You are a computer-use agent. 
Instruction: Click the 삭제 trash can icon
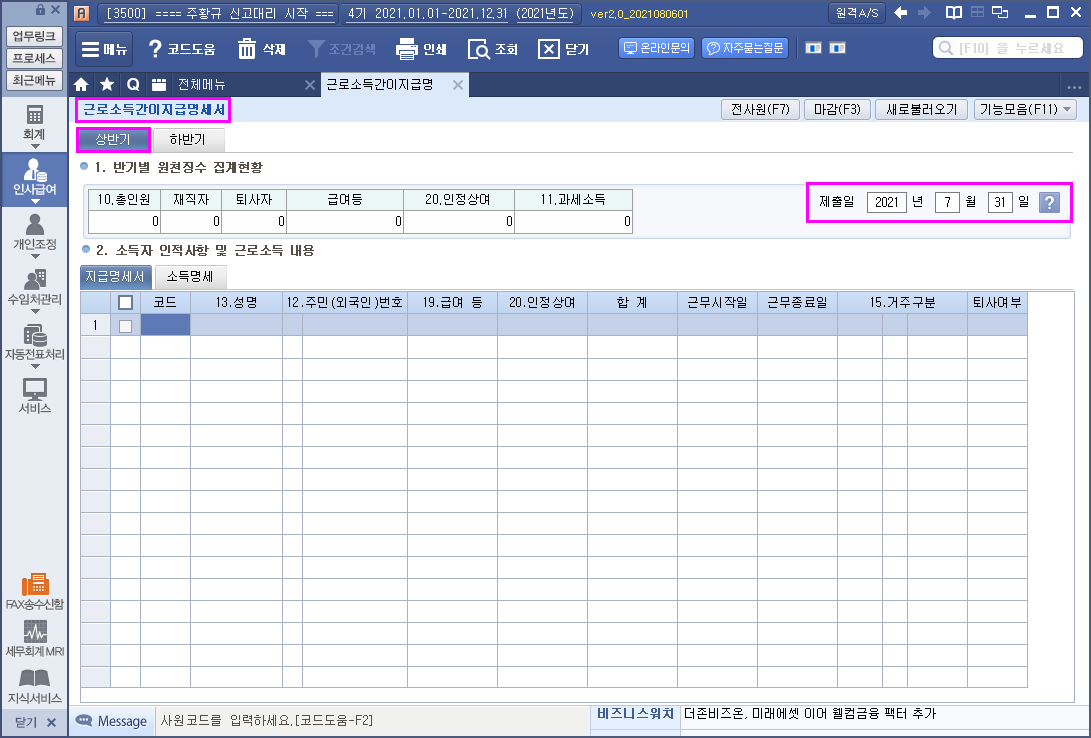[x=247, y=49]
